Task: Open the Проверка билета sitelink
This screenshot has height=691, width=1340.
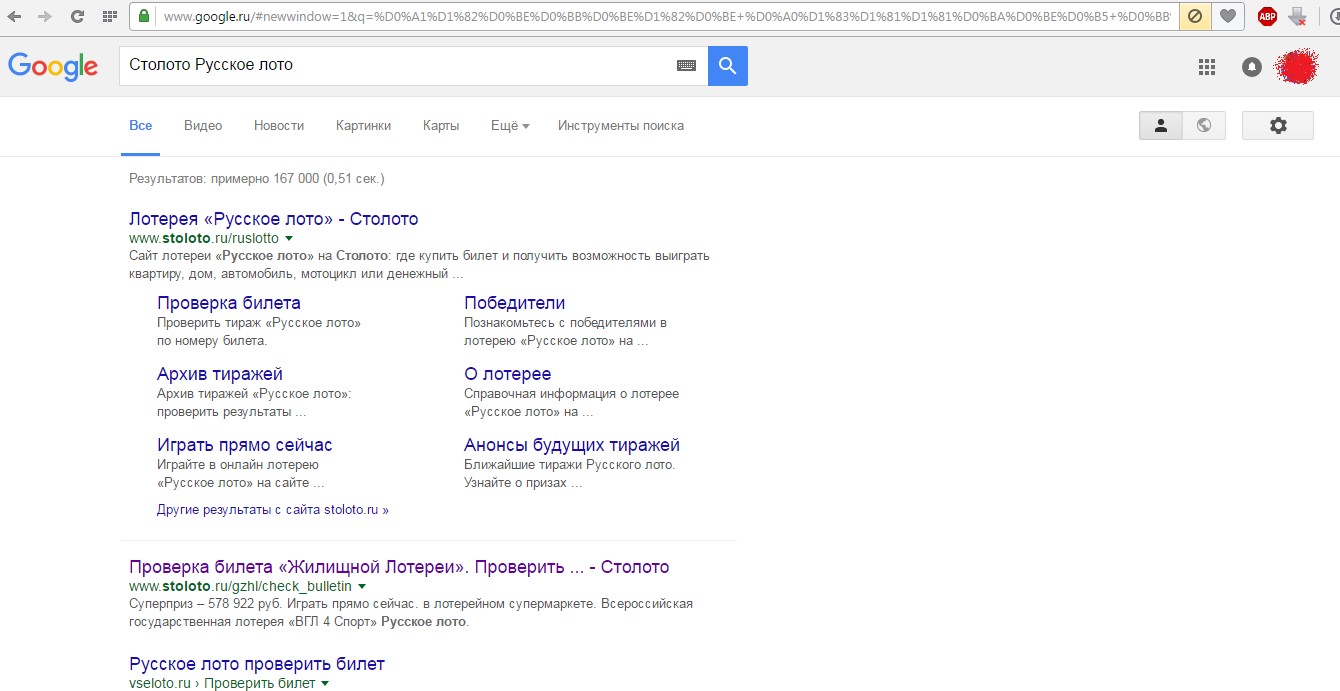Action: click(229, 303)
